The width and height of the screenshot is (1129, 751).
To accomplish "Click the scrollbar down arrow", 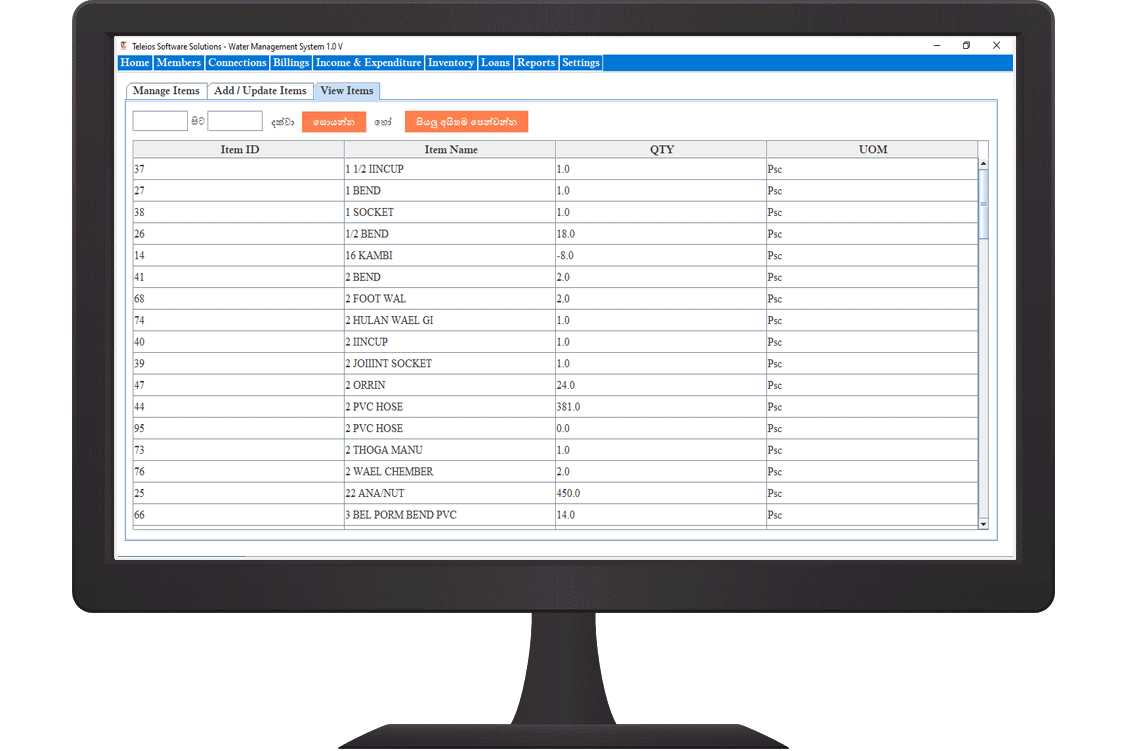I will click(x=983, y=523).
